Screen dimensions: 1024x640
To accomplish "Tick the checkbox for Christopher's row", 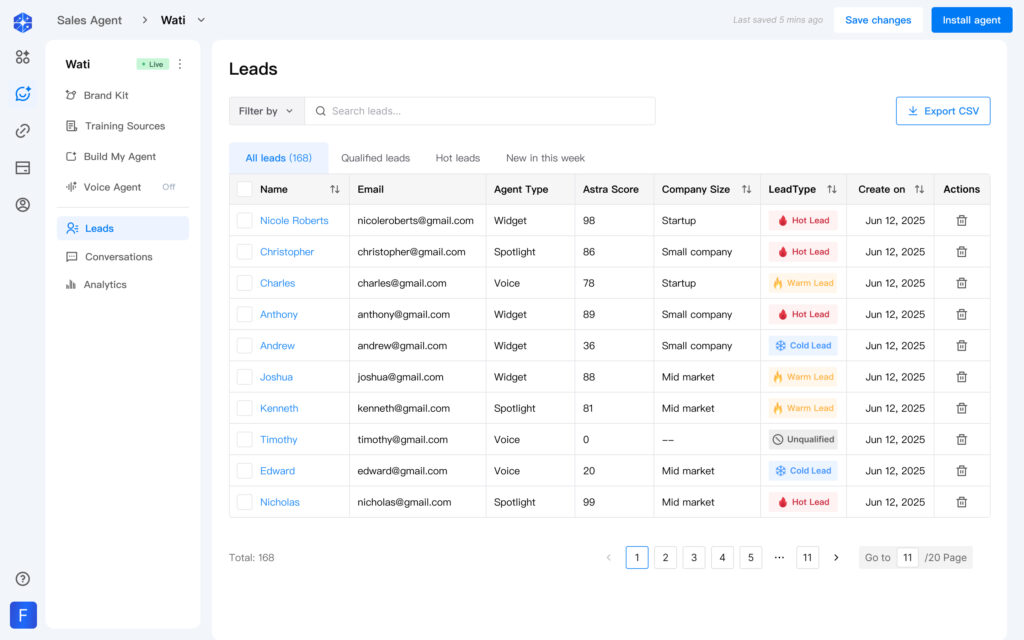I will point(245,252).
